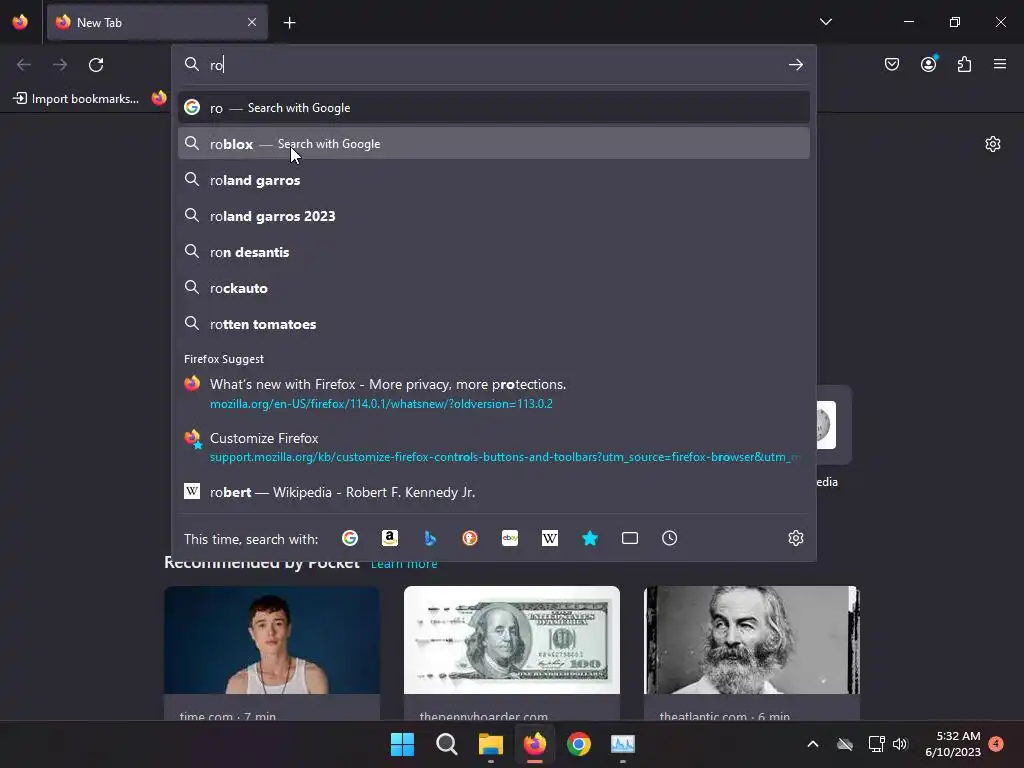Search history using the clock icon

click(669, 538)
